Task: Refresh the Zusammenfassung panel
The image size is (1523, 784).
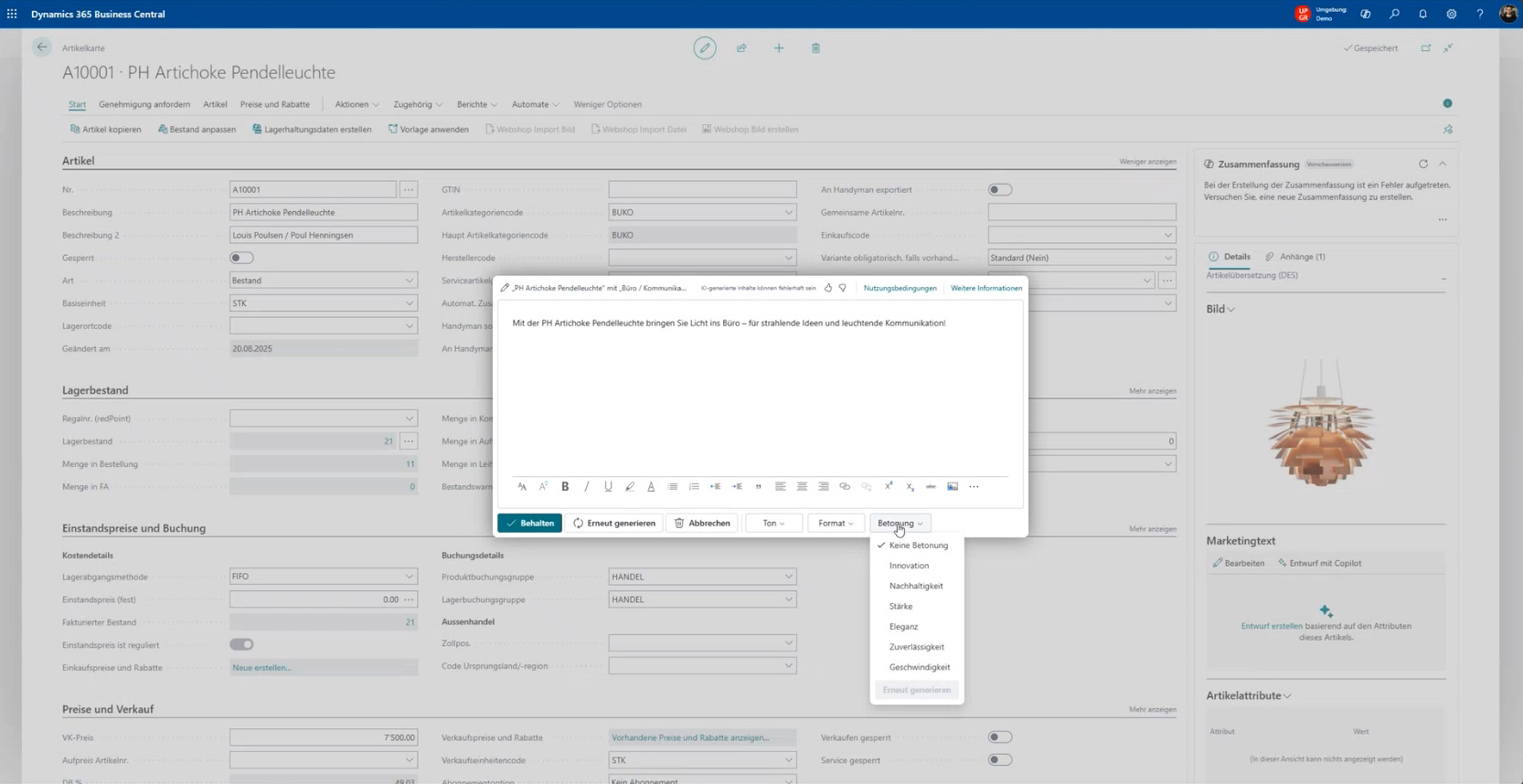Action: point(1423,164)
